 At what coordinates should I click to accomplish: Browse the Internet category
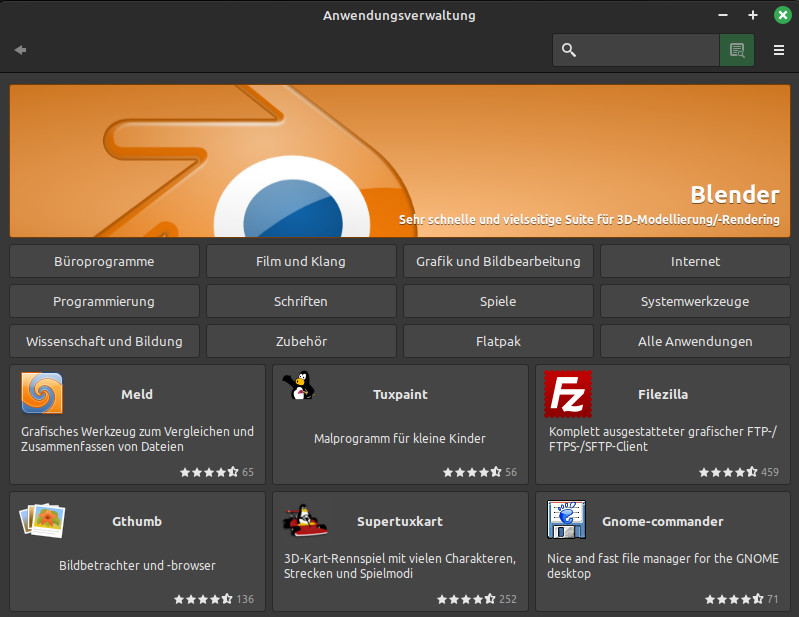(696, 261)
